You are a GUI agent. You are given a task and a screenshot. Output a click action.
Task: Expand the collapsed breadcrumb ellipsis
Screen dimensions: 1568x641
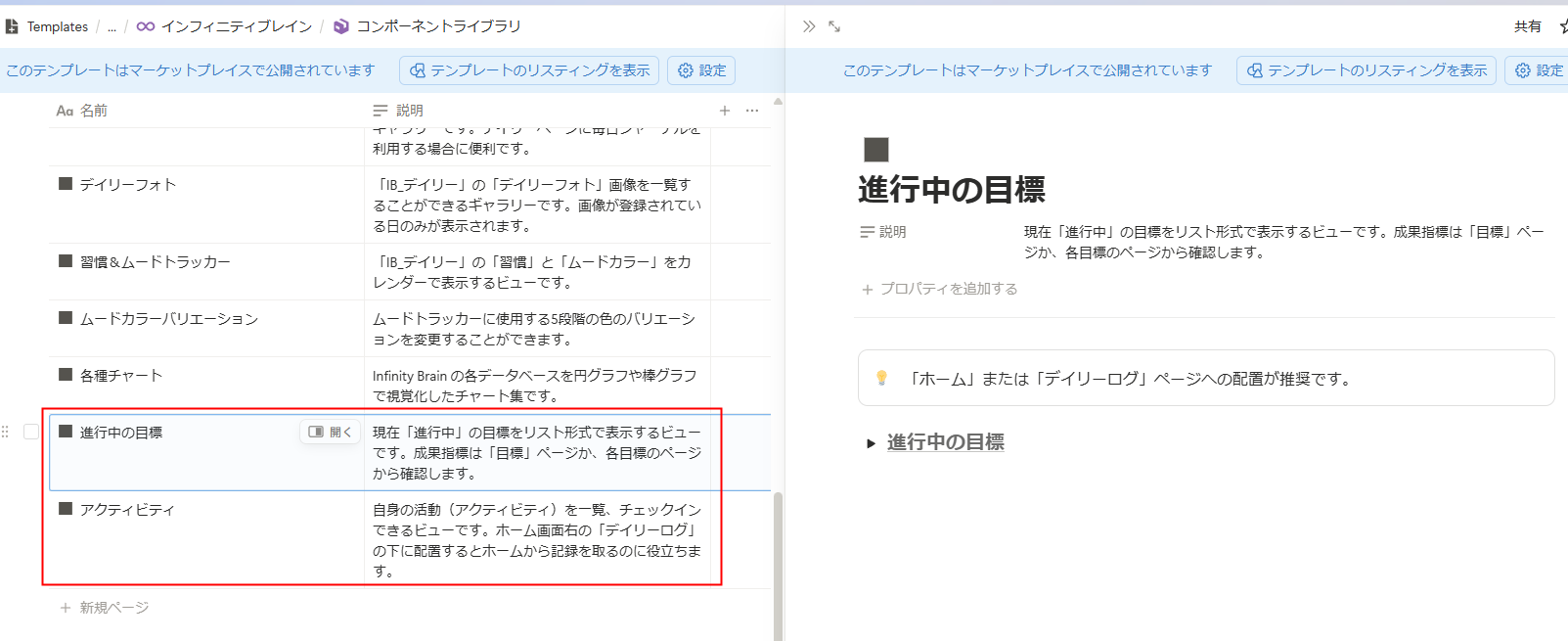point(112,26)
